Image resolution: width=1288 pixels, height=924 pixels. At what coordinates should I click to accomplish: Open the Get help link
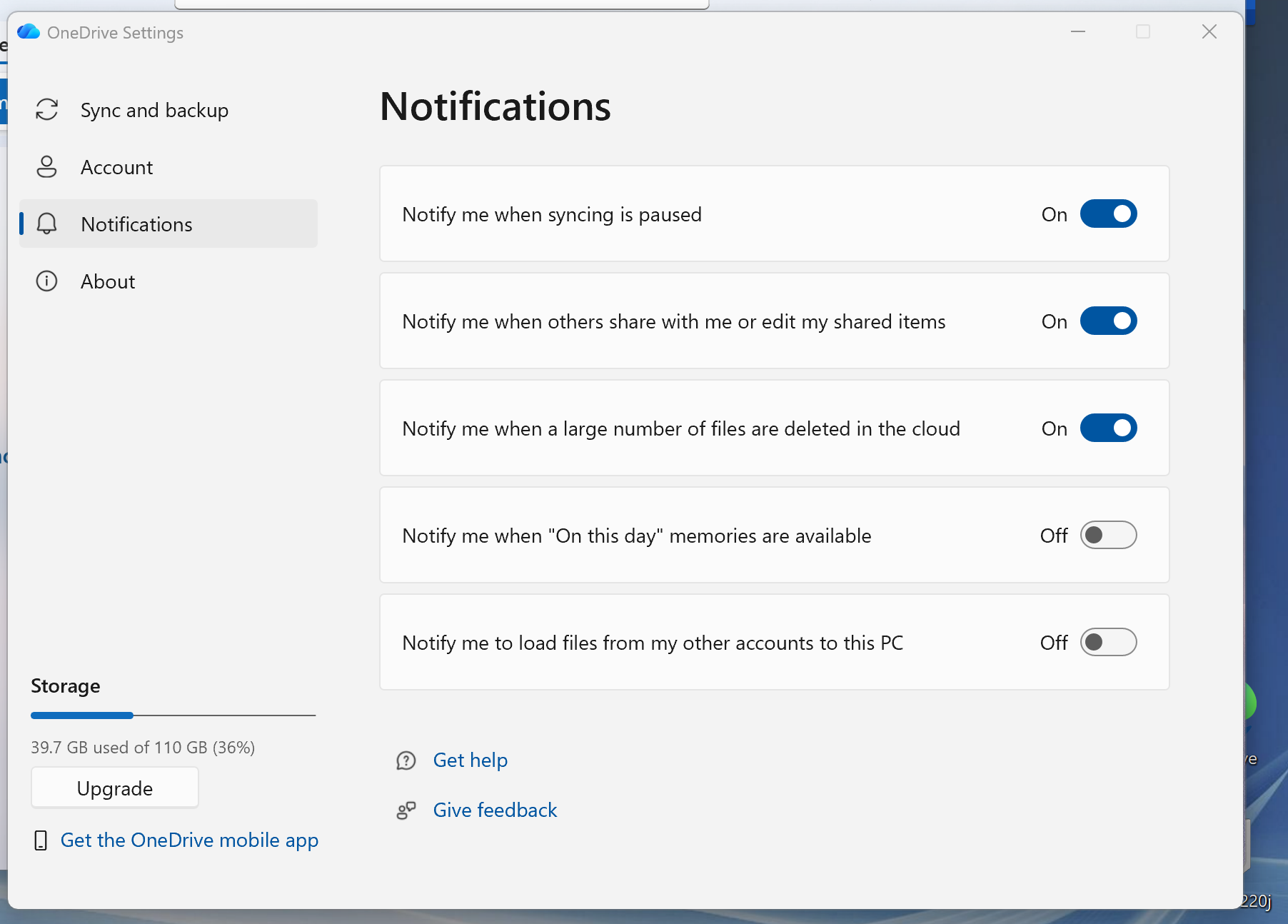tap(470, 760)
